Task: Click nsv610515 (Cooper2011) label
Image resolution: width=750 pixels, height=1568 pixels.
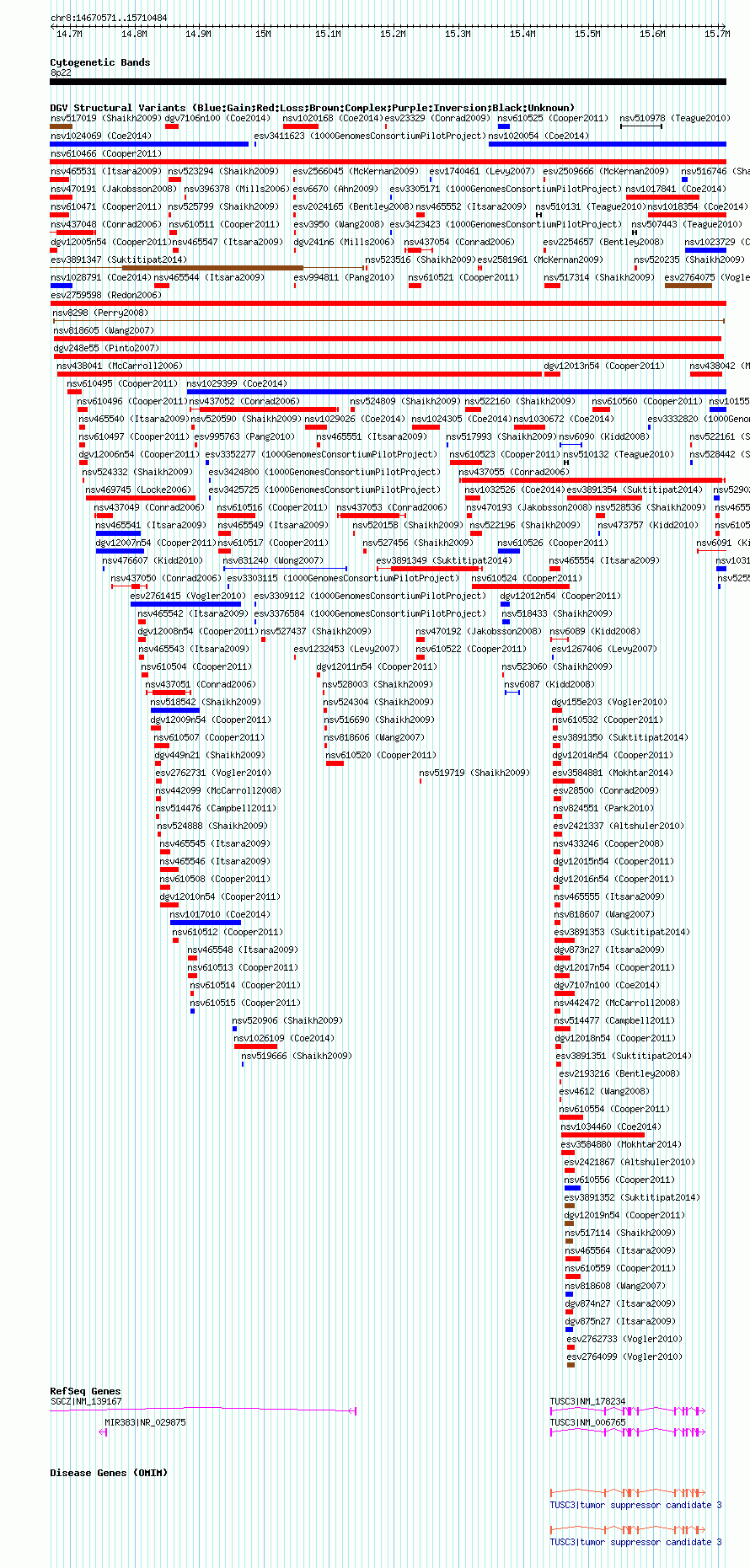Action: pos(245,1003)
